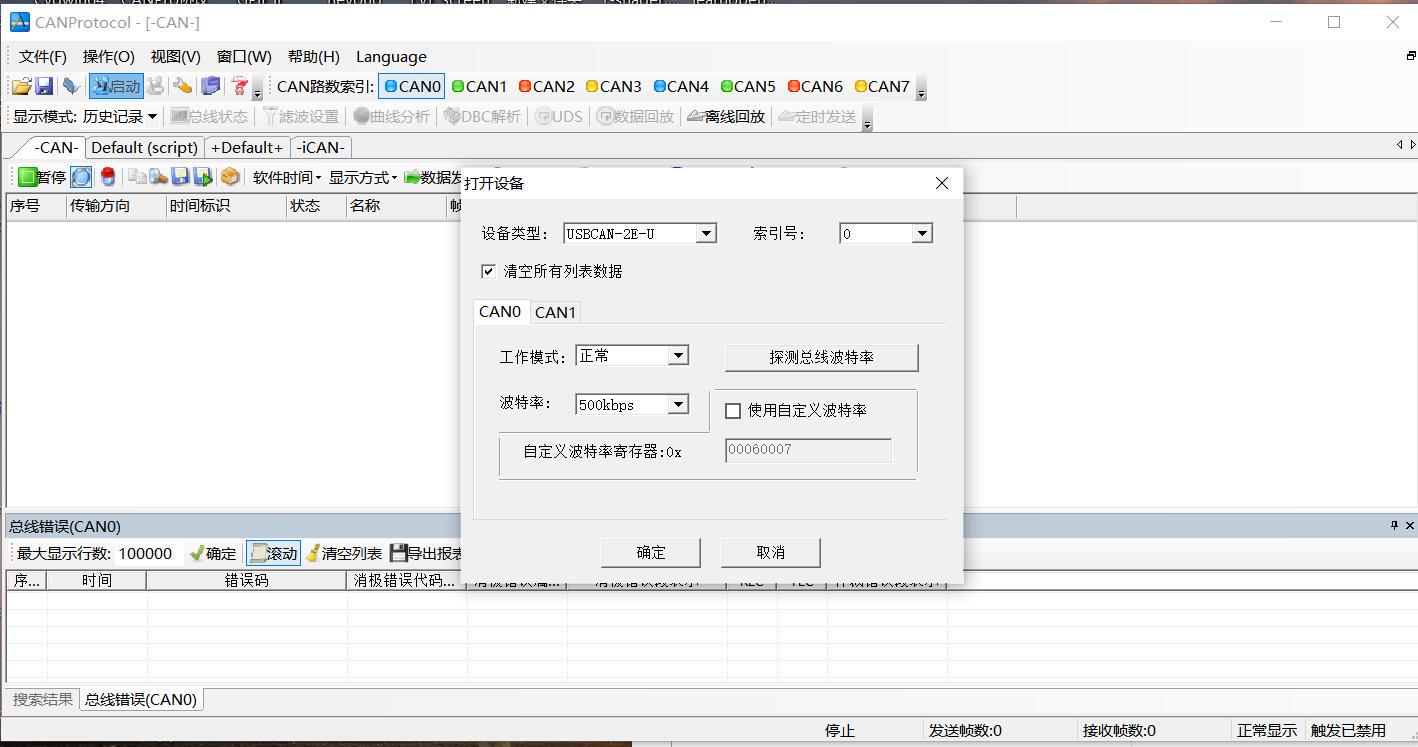Open 文件(F) menu
The width and height of the screenshot is (1418, 747).
(x=43, y=57)
